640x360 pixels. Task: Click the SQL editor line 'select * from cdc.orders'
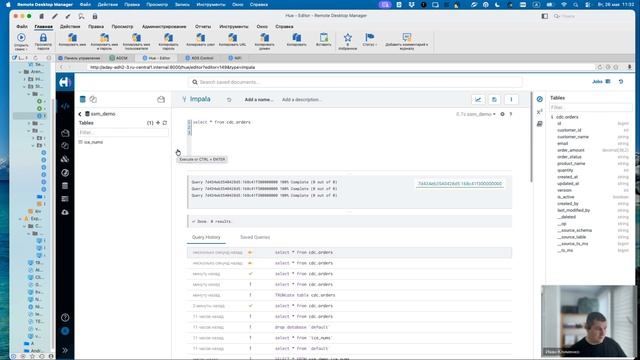(222, 122)
